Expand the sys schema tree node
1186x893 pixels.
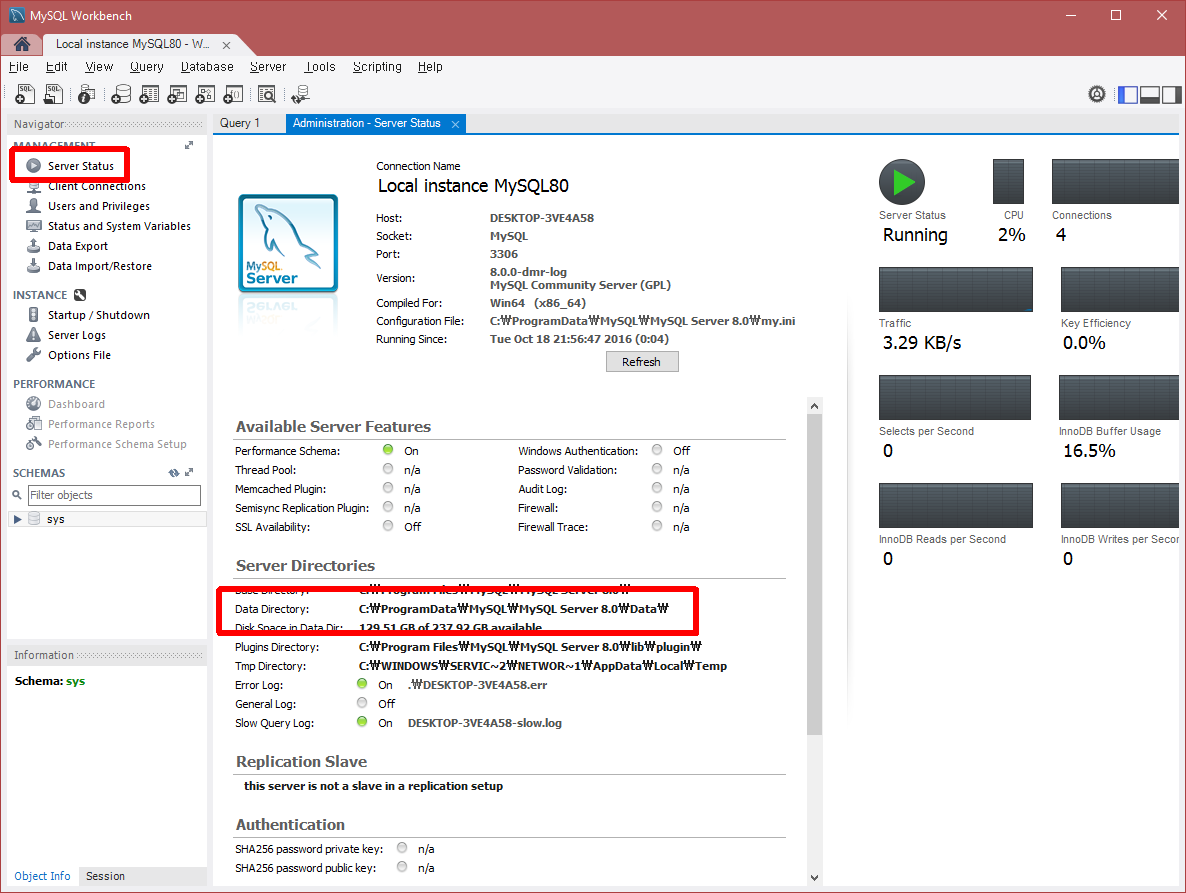pos(17,519)
